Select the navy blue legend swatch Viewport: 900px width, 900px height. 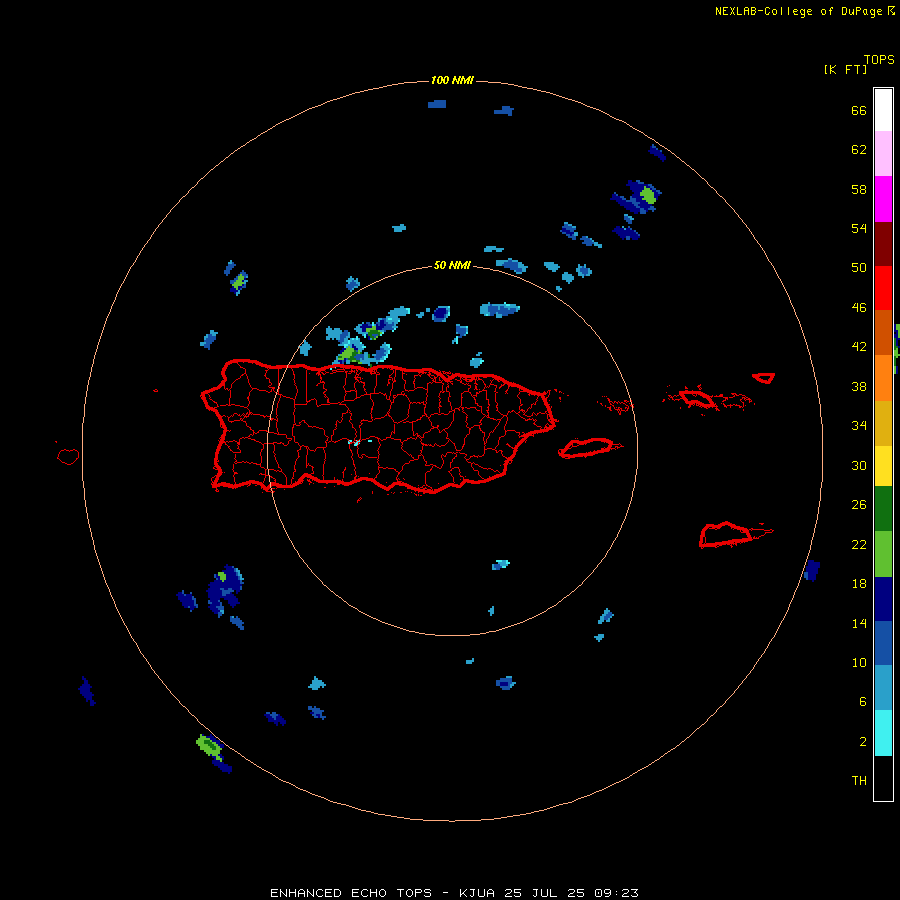[x=883, y=599]
